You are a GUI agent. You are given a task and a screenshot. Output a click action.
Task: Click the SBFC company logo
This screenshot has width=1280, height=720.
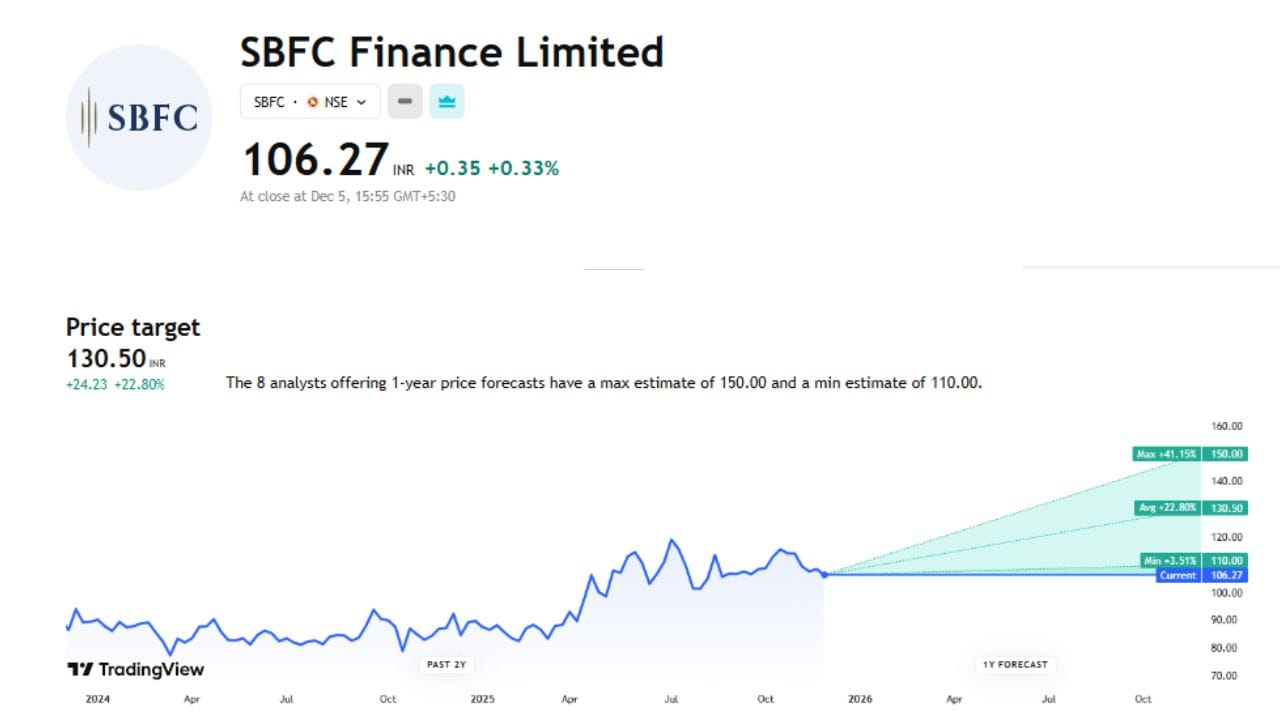click(138, 117)
